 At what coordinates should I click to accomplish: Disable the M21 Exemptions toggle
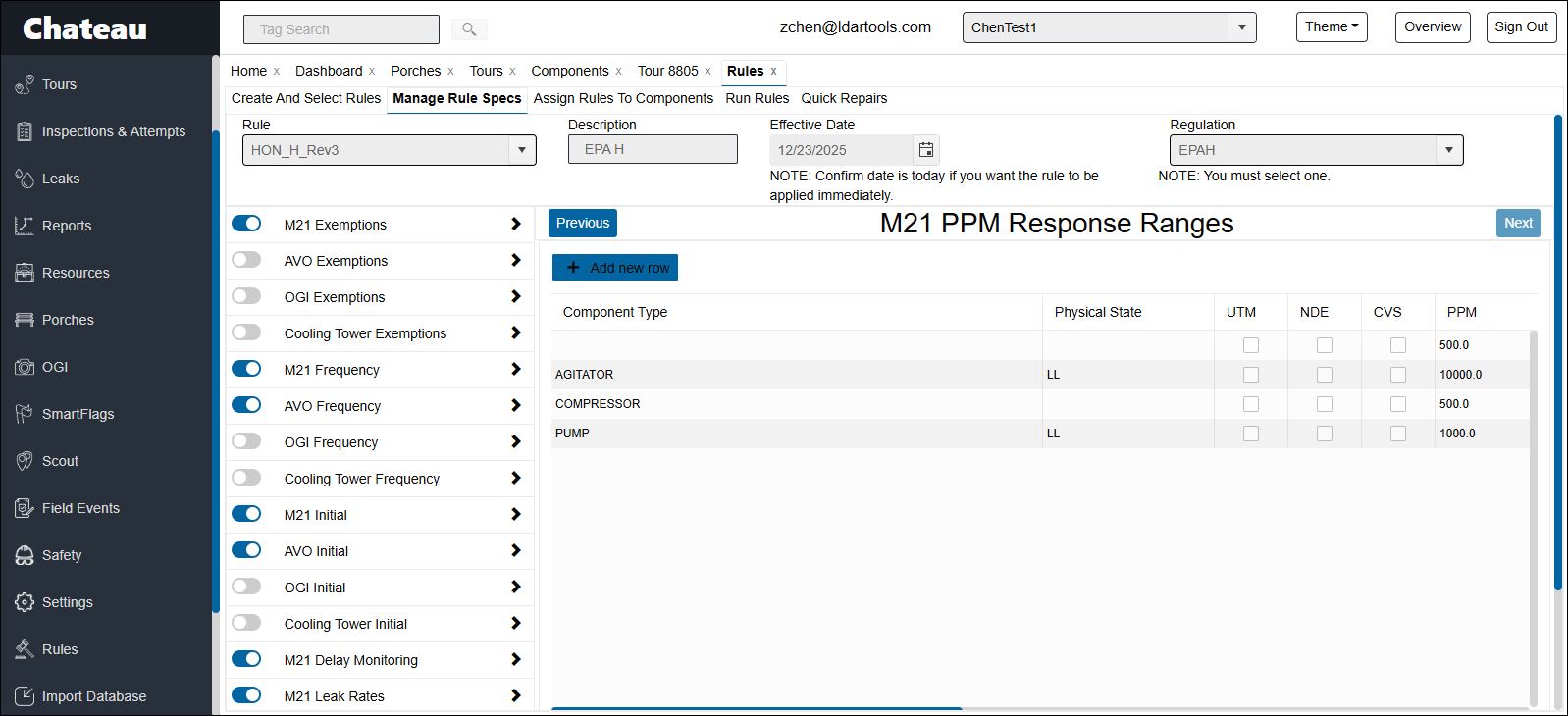pyautogui.click(x=246, y=224)
